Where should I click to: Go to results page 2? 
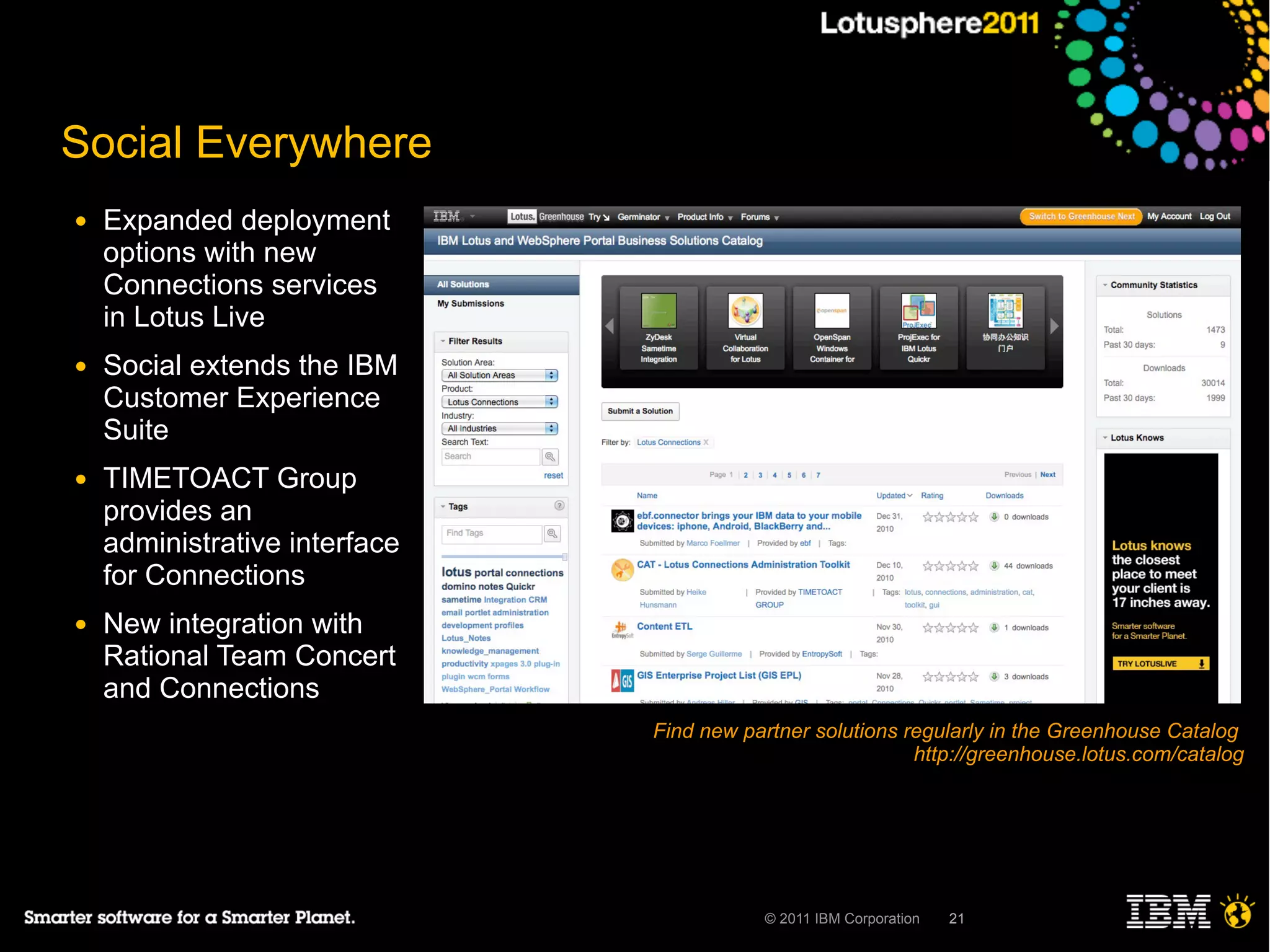coord(746,475)
